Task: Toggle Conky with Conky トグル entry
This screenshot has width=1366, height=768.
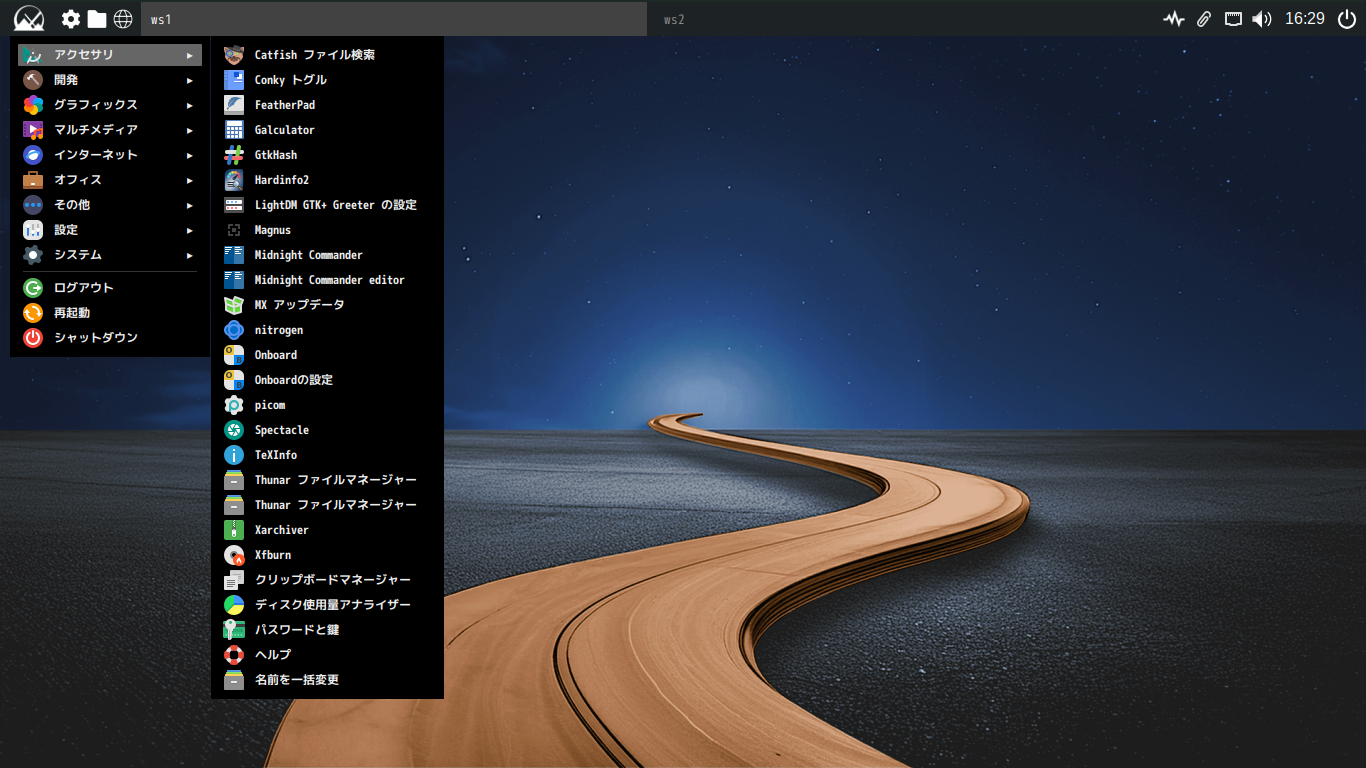Action: click(x=290, y=80)
